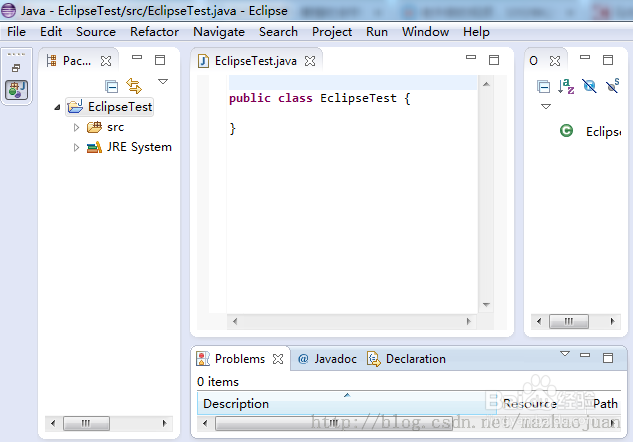Select JRE System Library entry

[130, 147]
